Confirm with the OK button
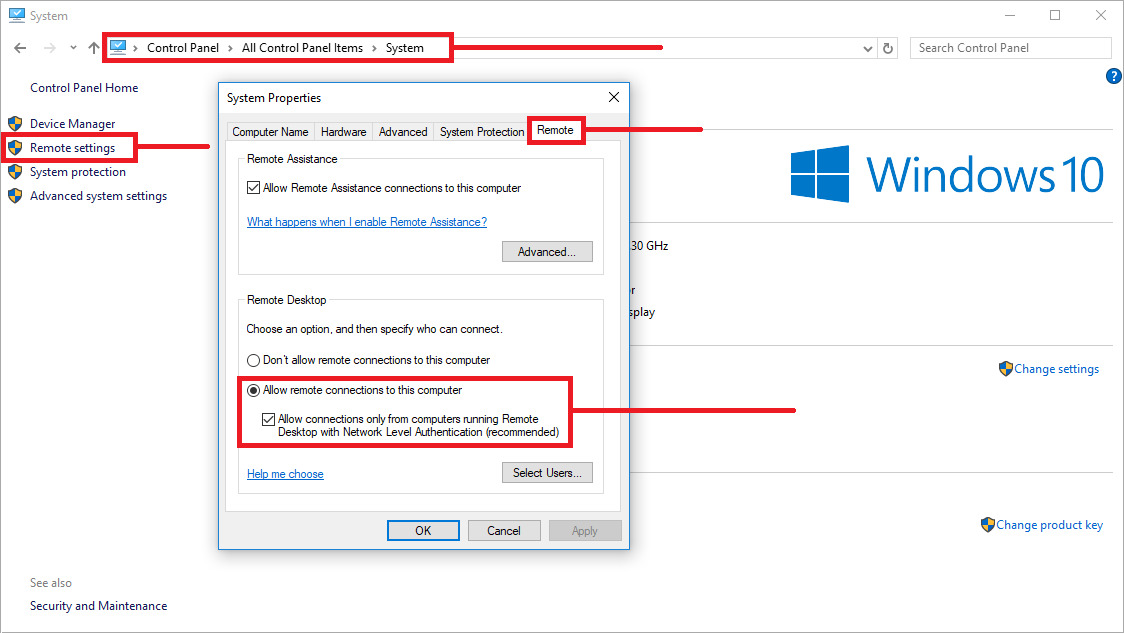 pyautogui.click(x=423, y=530)
